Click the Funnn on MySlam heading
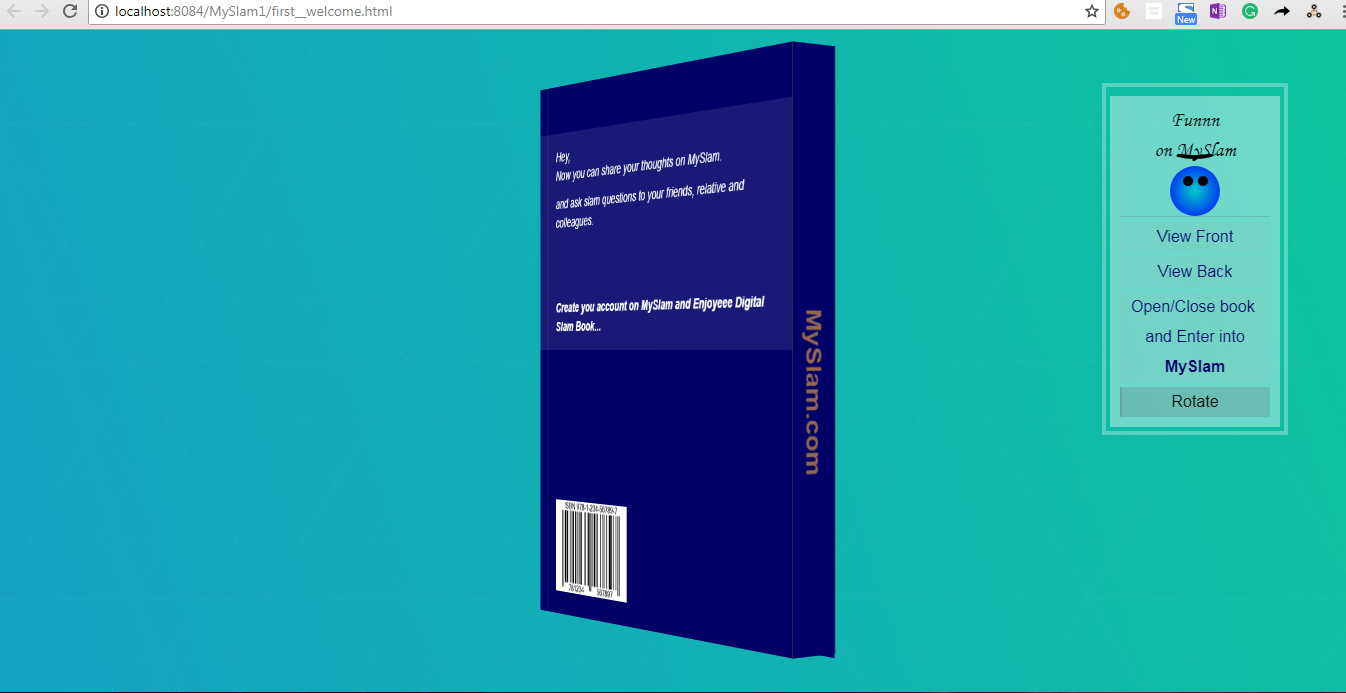Image resolution: width=1346 pixels, height=693 pixels. 1196,136
